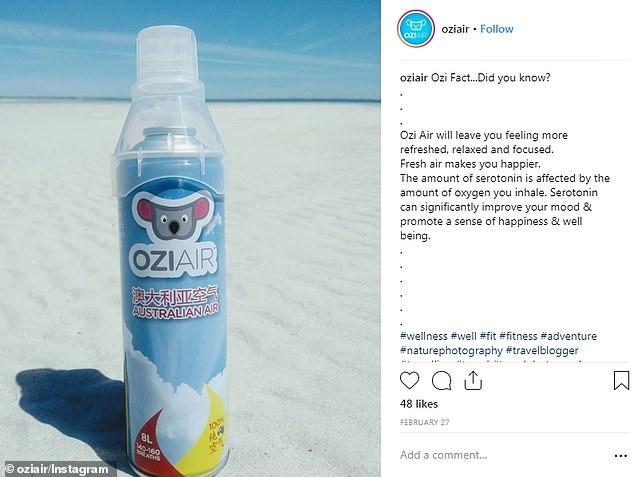Open the #fit hashtag

click(x=488, y=336)
